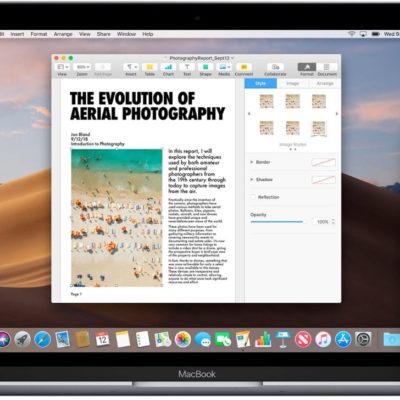Viewport: 400px width, 400px height.
Task: Go to next image styles page arrow
Action: (337, 114)
